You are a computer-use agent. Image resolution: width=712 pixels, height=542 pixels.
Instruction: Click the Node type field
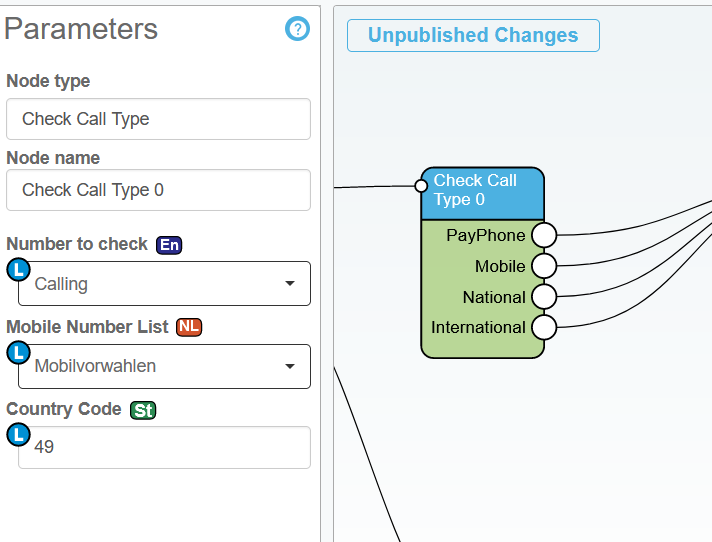coord(158,119)
